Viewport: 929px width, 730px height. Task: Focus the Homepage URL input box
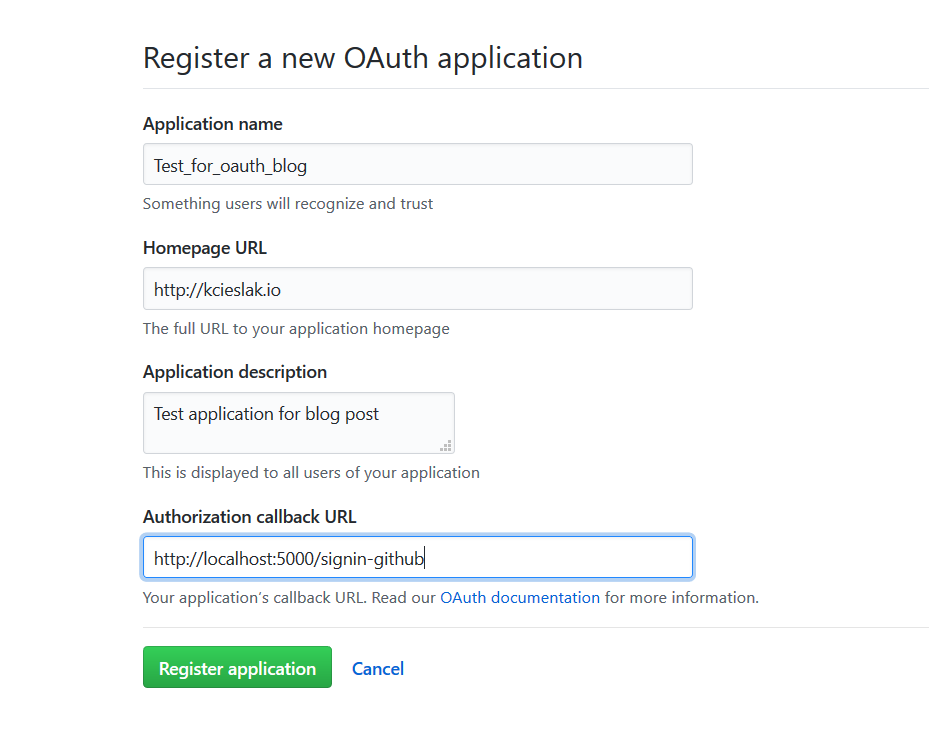click(x=417, y=289)
